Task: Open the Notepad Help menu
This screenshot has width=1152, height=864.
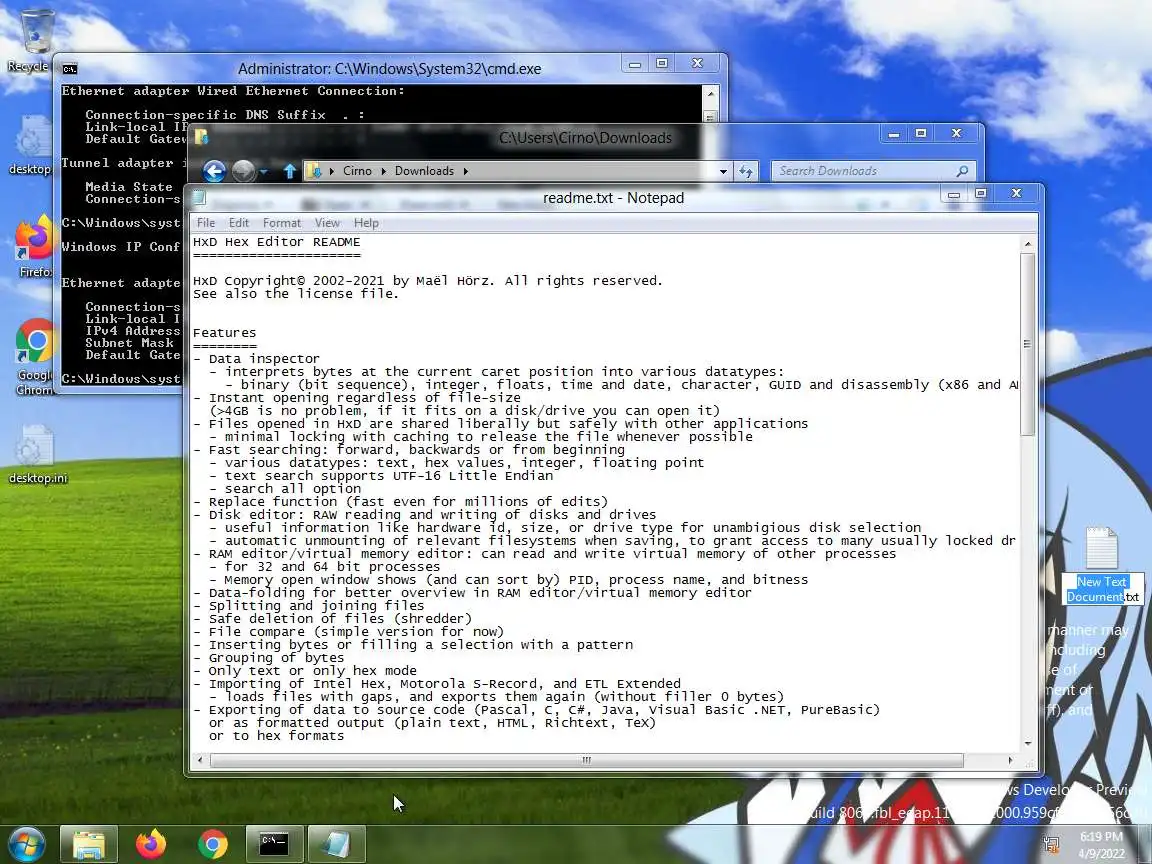Action: click(x=366, y=223)
